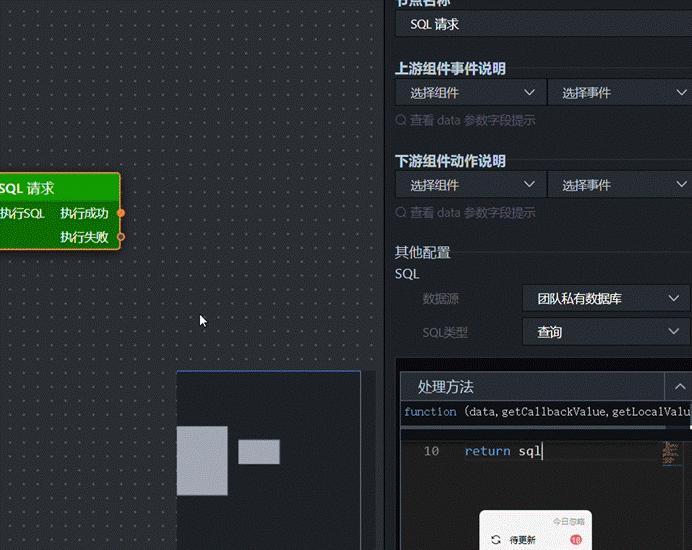The width and height of the screenshot is (692, 550).
Task: Click the node name field SQL 请求
Action: pos(543,24)
